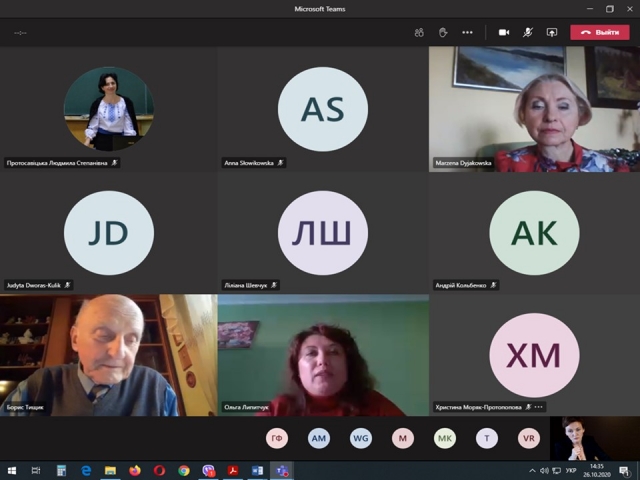Click the meeting duration timer
640x480 pixels.
point(20,33)
